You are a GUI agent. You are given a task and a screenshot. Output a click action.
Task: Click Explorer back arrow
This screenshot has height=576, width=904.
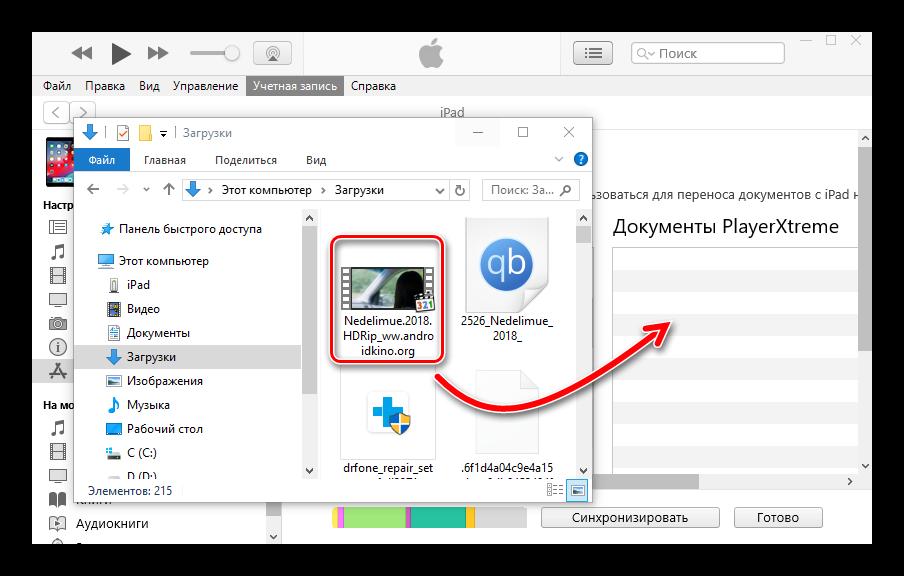(x=93, y=189)
